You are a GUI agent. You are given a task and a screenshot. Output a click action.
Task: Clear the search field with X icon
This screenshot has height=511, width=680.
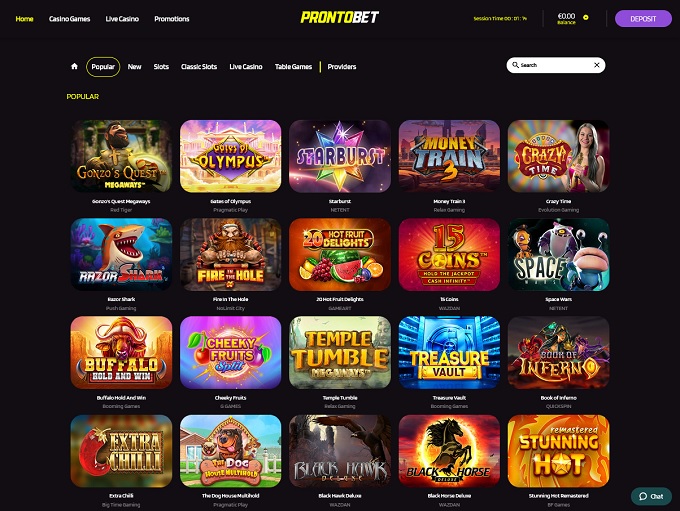[597, 65]
